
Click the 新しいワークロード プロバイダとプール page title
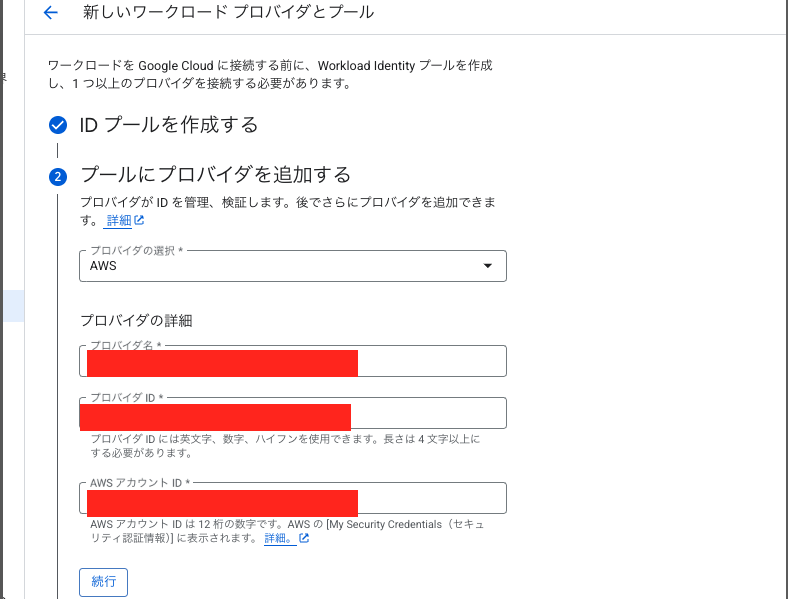click(229, 12)
